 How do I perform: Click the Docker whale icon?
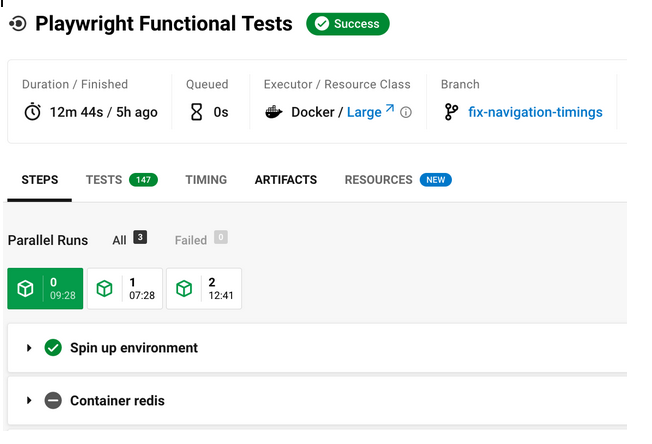(274, 112)
